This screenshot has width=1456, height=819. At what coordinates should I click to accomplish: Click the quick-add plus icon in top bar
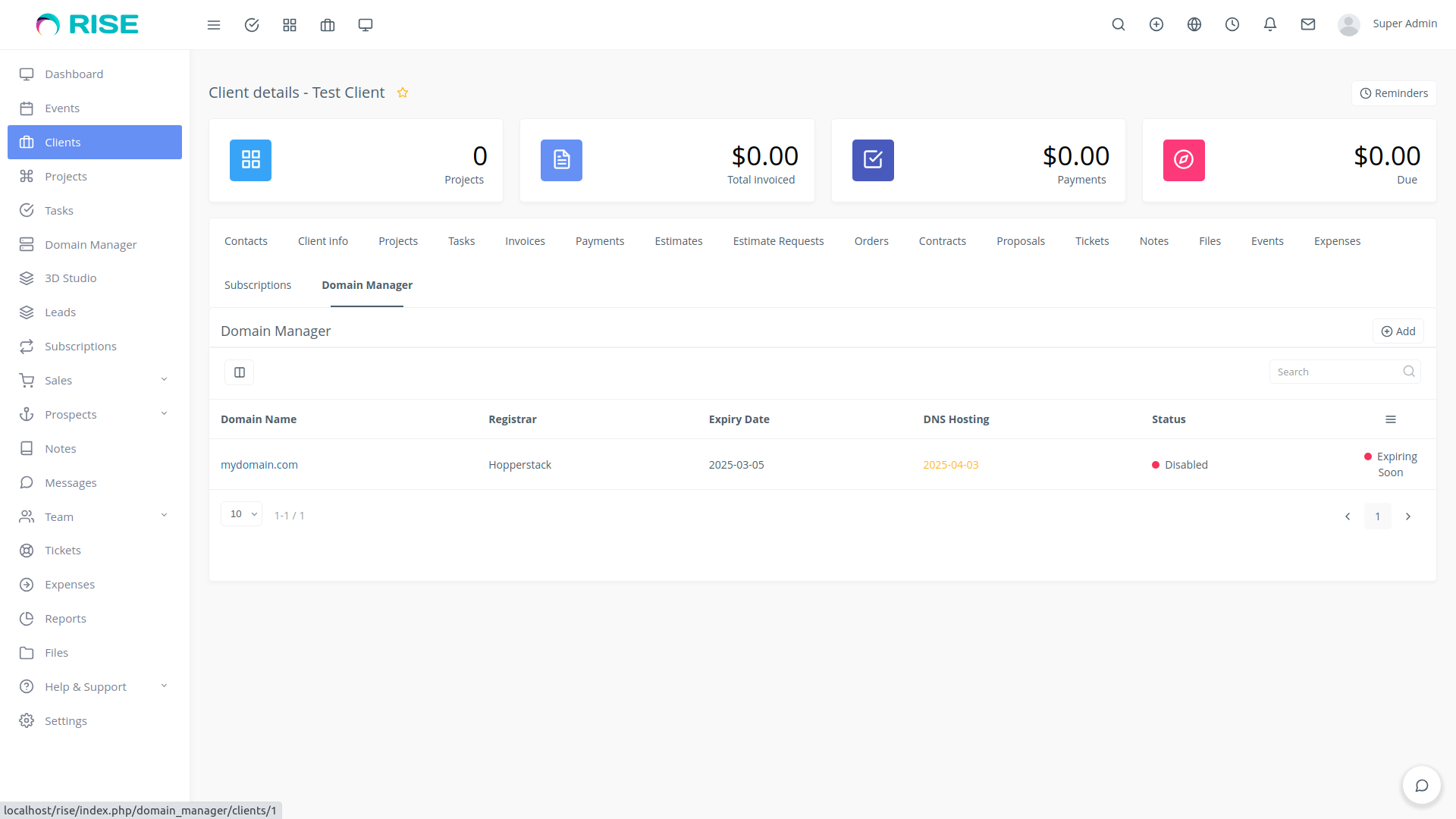(1156, 24)
